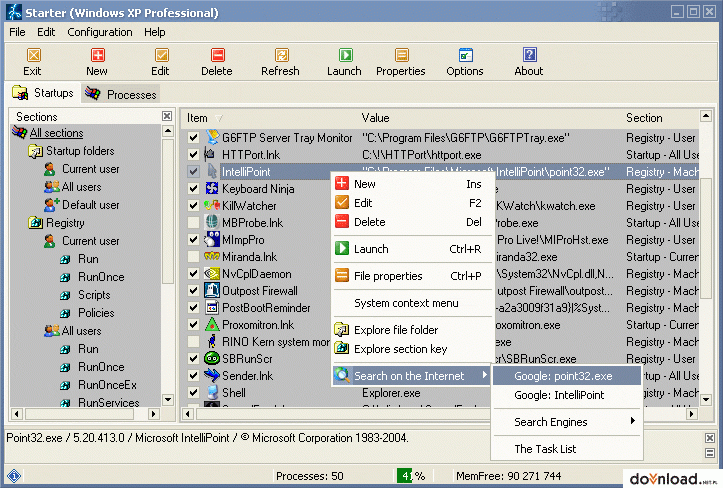Screen dimensions: 723x488
Task: Select the Sender.lnk item icon
Action: (212, 375)
